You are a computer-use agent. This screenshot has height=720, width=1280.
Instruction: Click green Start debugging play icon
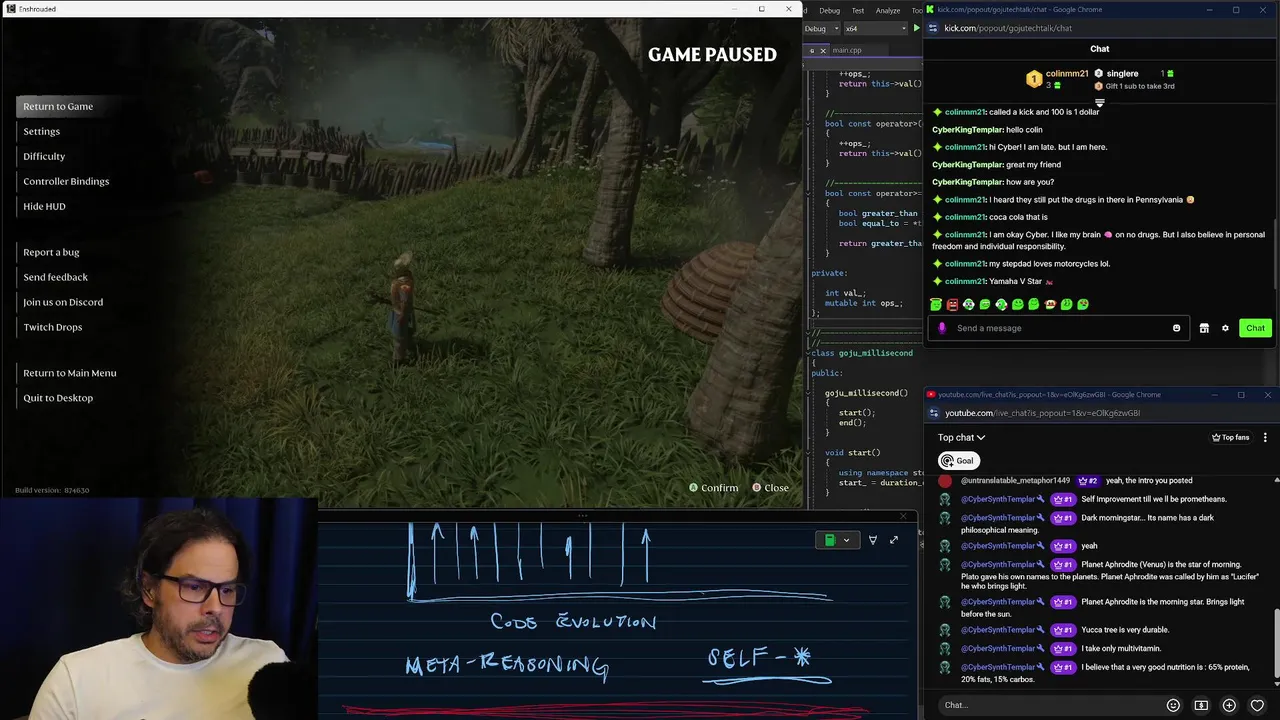pyautogui.click(x=916, y=28)
